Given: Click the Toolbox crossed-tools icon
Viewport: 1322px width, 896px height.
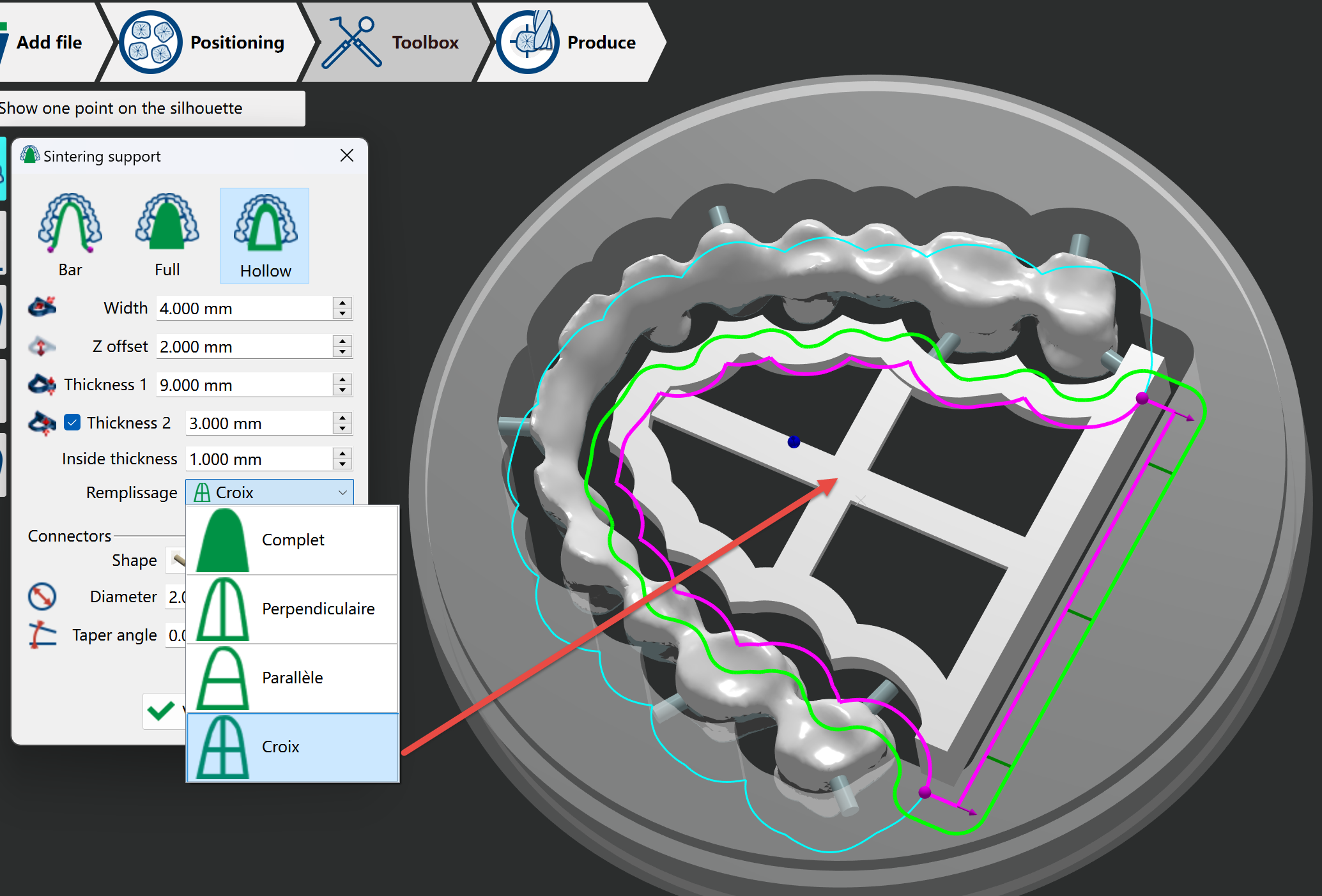Looking at the screenshot, I should [x=351, y=42].
